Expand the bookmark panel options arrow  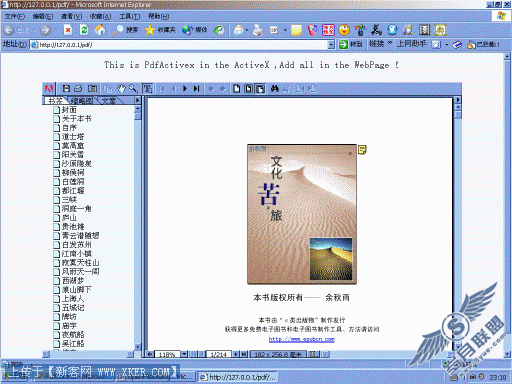[137, 100]
